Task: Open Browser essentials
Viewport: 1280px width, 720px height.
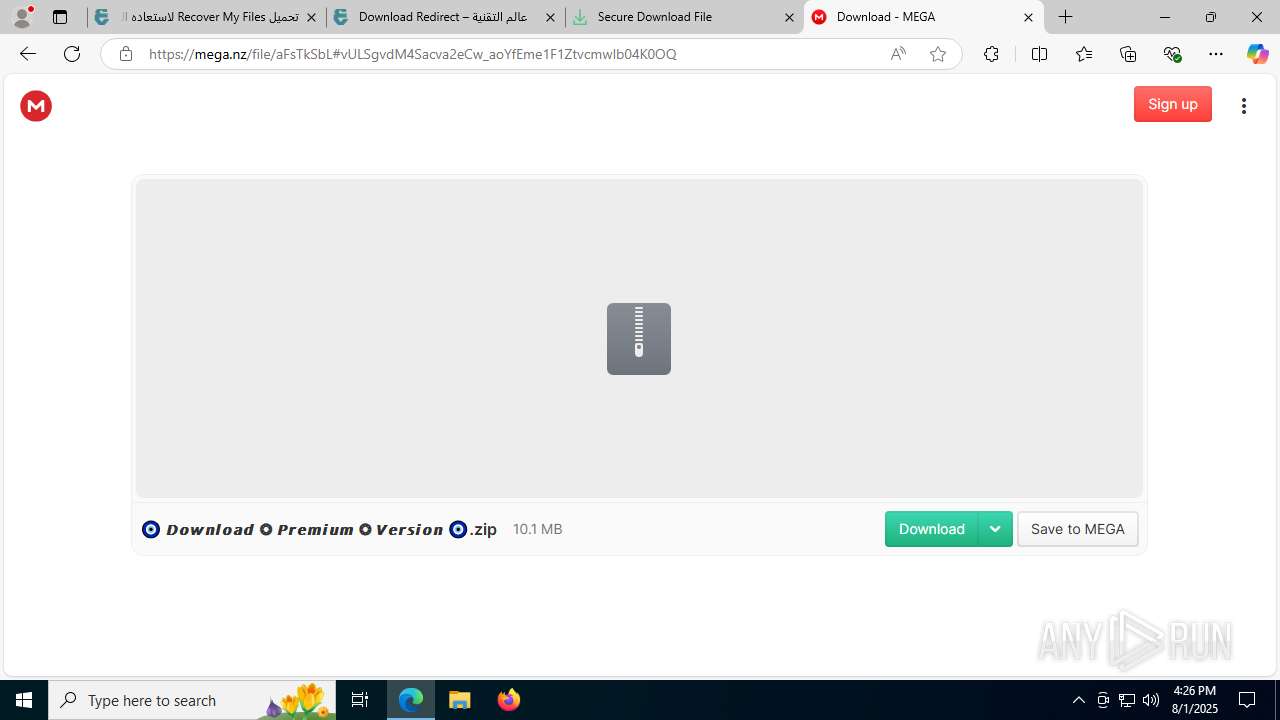Action: point(1173,54)
